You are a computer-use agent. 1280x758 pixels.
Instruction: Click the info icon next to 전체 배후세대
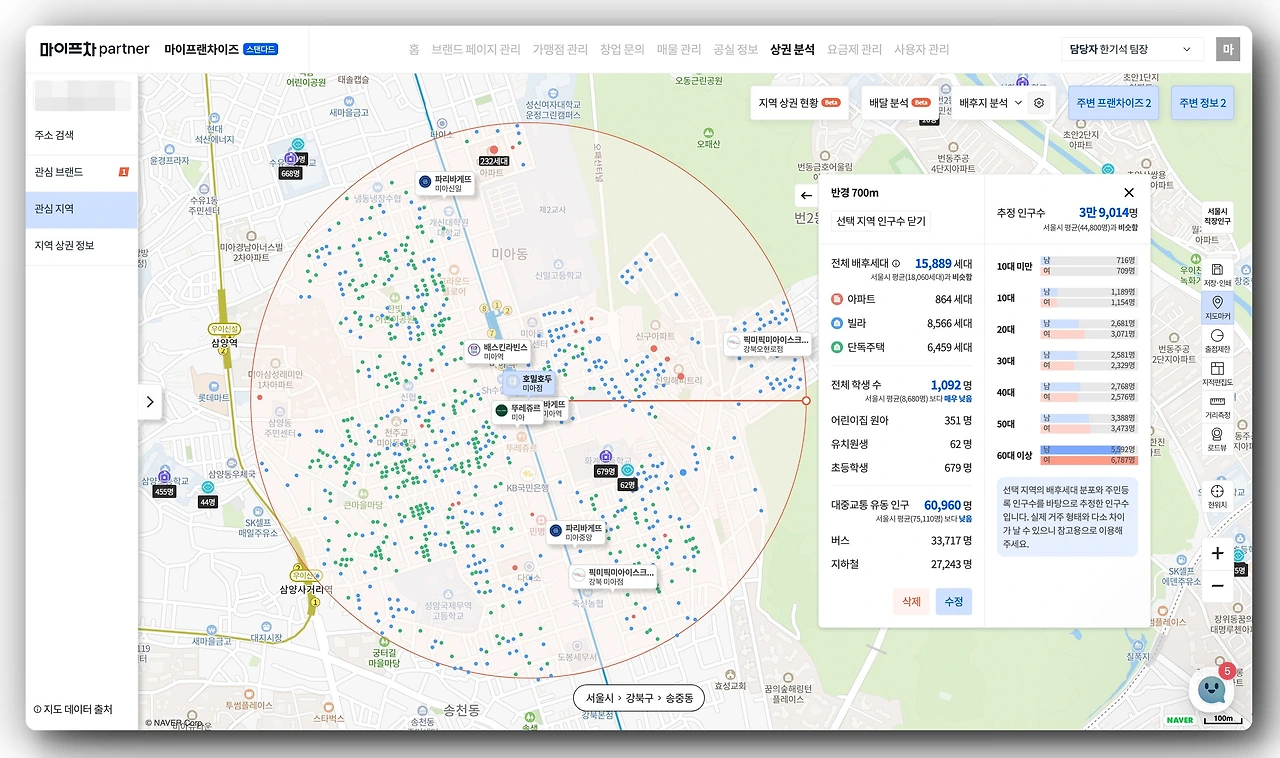pos(896,264)
